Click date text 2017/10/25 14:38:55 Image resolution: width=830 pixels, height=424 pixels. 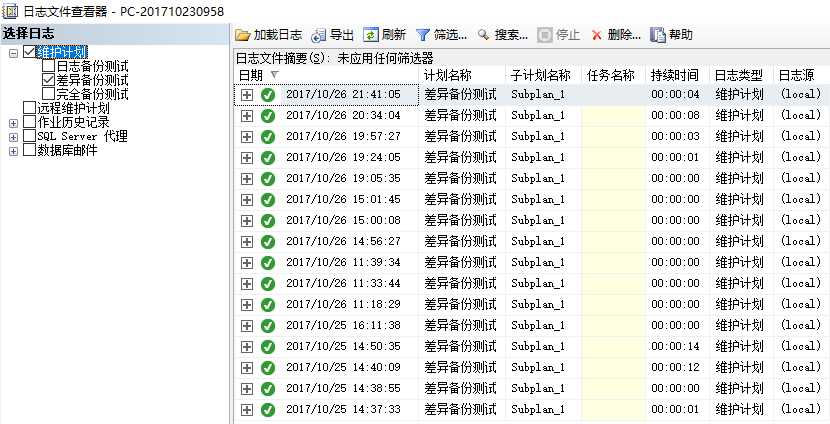(x=344, y=388)
